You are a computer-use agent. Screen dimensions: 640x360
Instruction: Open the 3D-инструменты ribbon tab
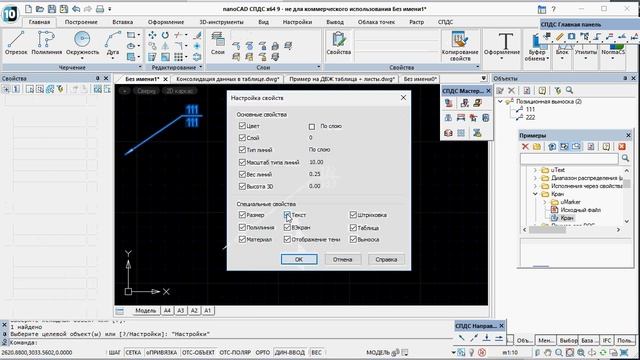(x=220, y=22)
